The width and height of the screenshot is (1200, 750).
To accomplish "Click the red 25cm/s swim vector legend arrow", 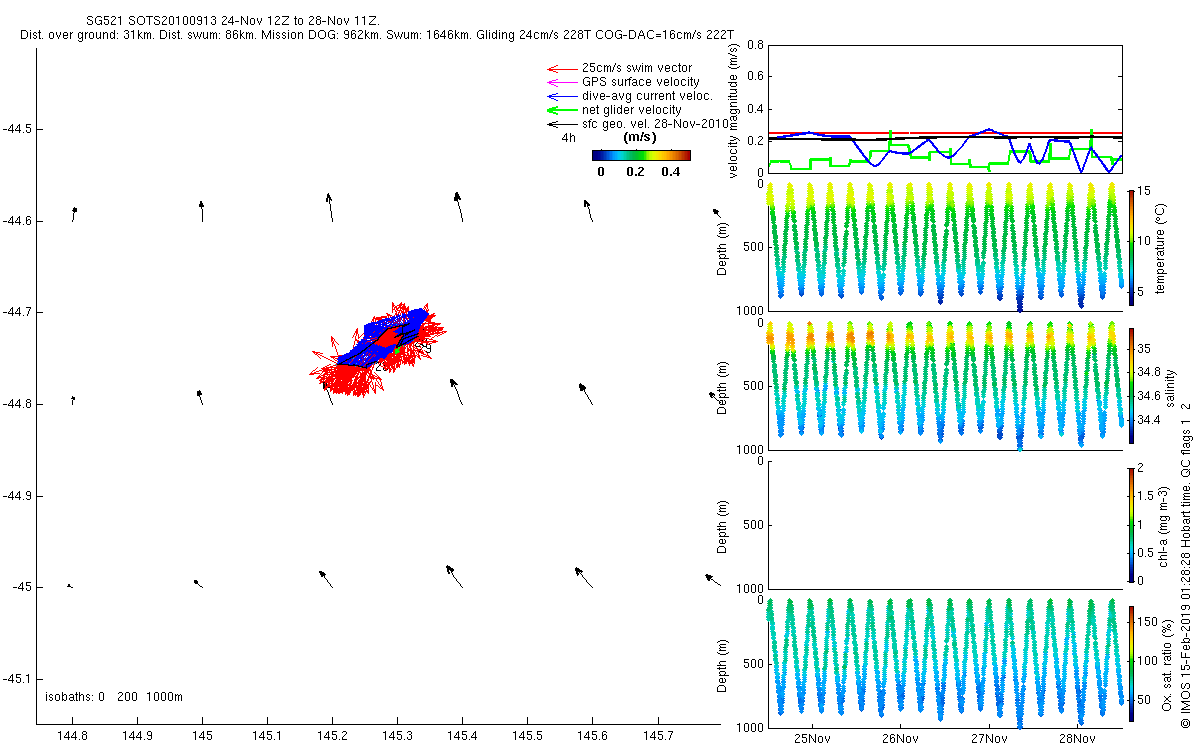I will click(561, 68).
